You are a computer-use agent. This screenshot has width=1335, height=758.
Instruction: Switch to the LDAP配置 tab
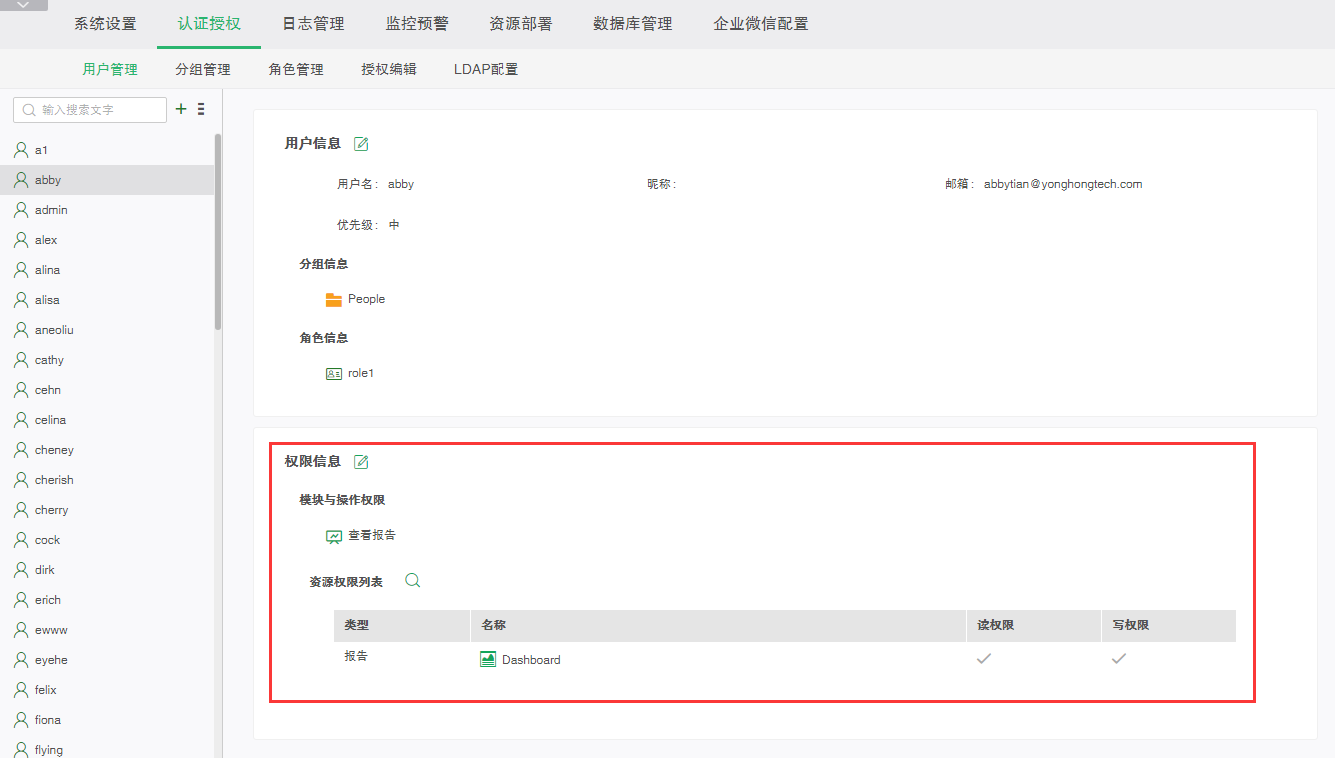pos(486,69)
